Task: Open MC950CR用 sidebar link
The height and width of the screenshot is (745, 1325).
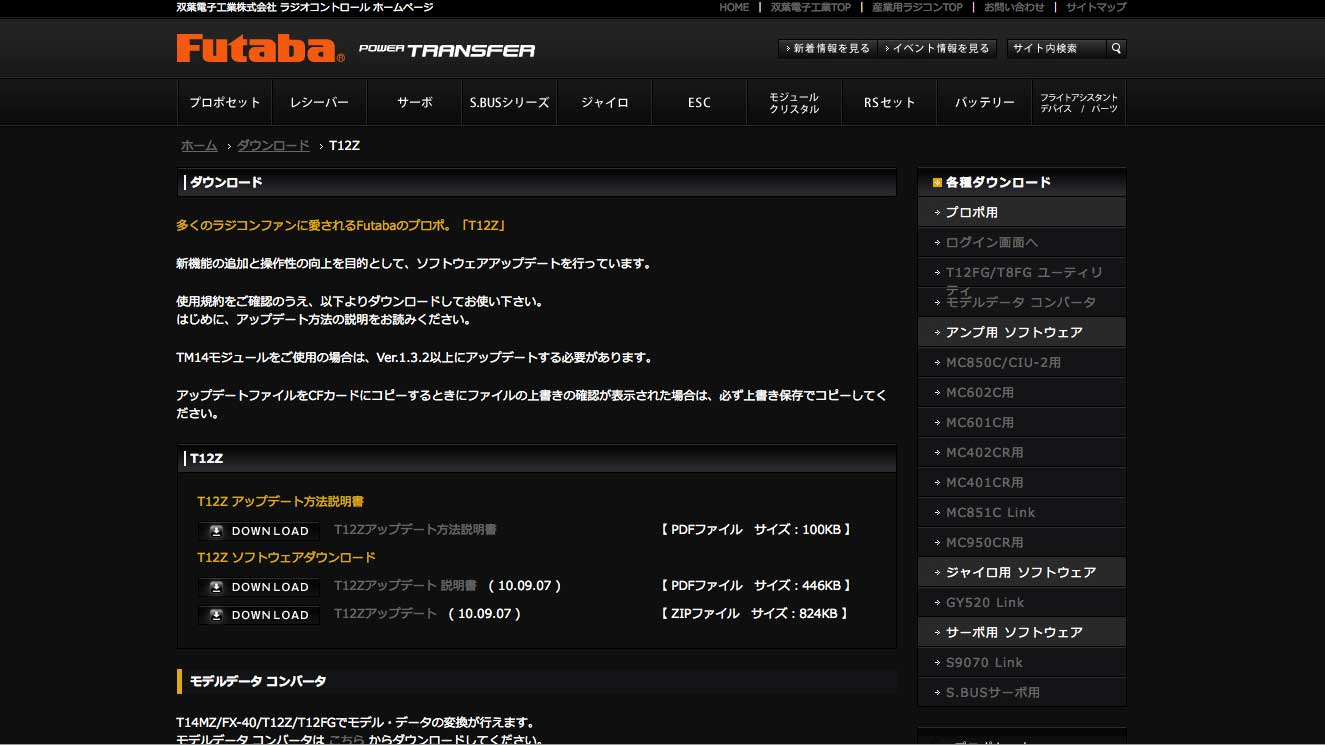Action: 1021,542
